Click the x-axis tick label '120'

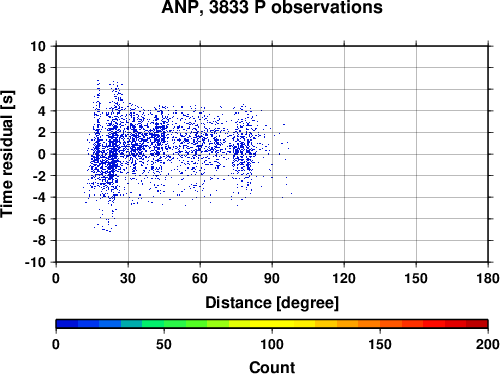coord(344,278)
